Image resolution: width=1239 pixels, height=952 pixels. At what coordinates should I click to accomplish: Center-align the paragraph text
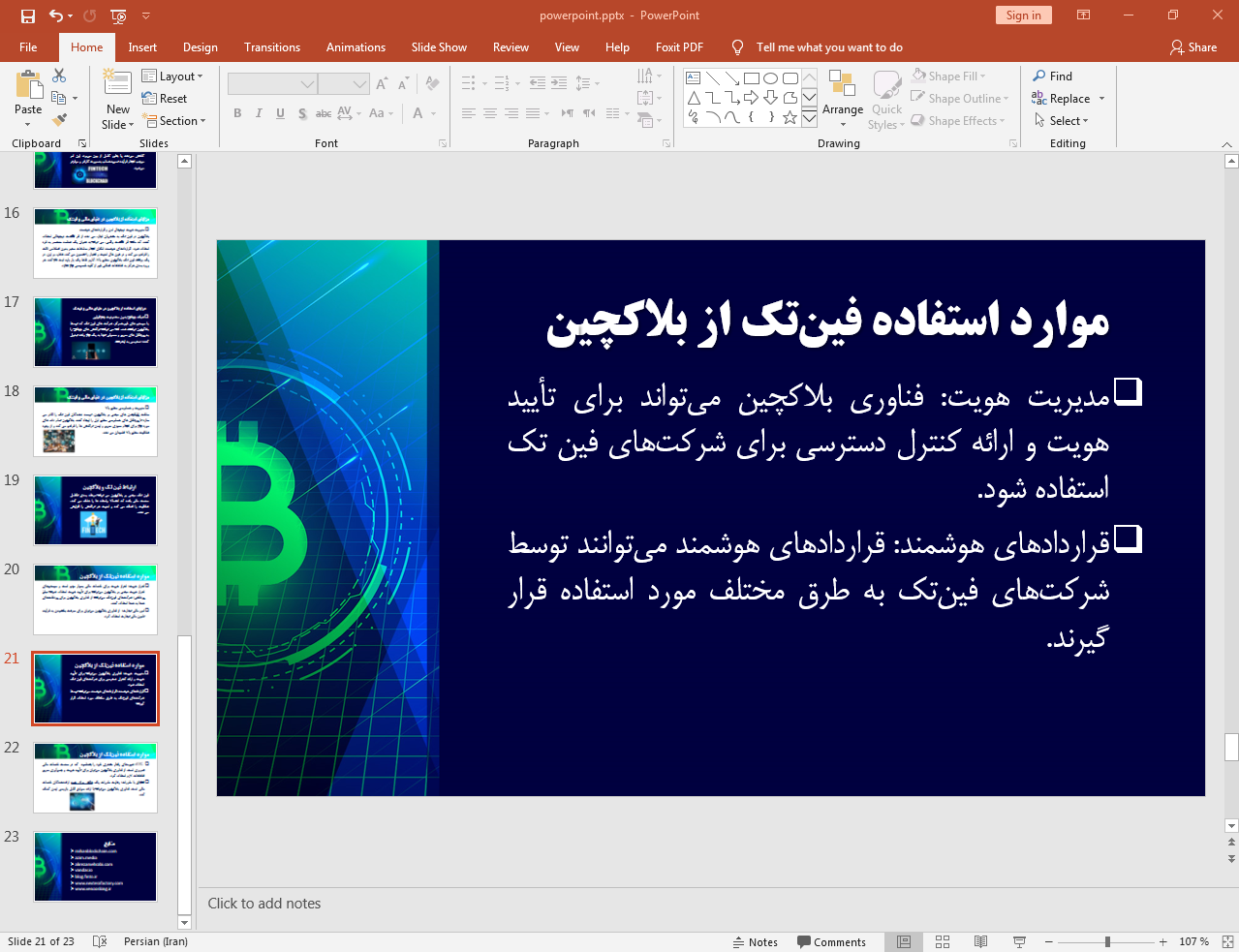[490, 113]
